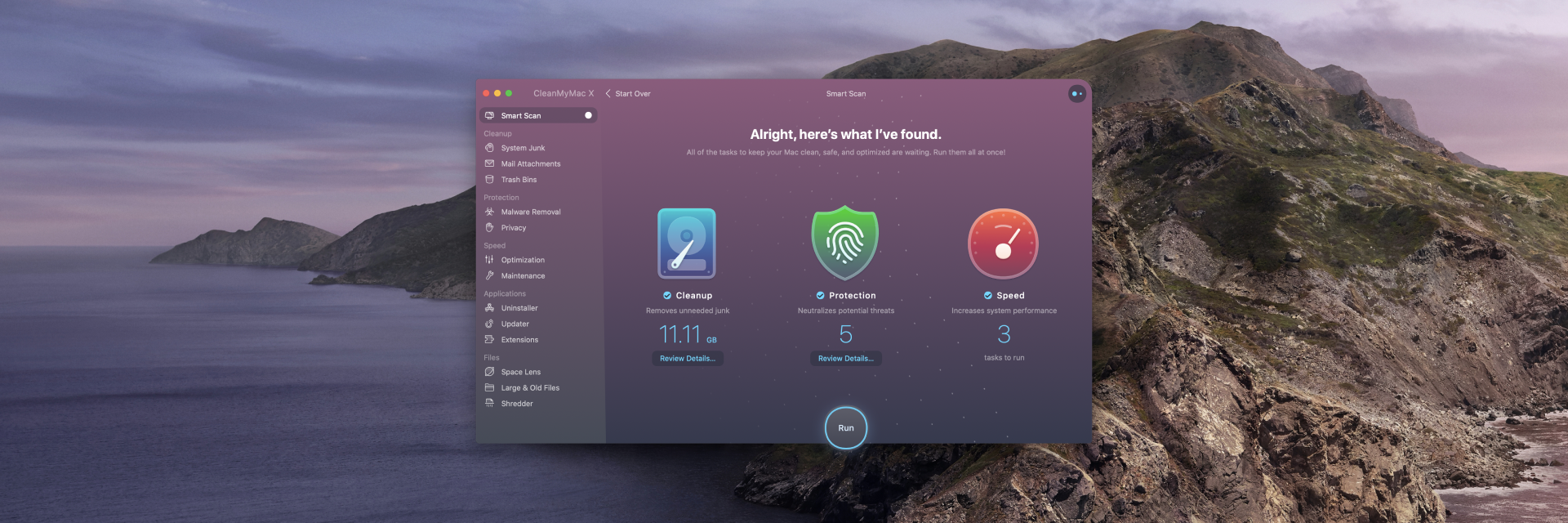The height and width of the screenshot is (523, 1568).
Task: Review Details for Cleanup
Action: [688, 358]
